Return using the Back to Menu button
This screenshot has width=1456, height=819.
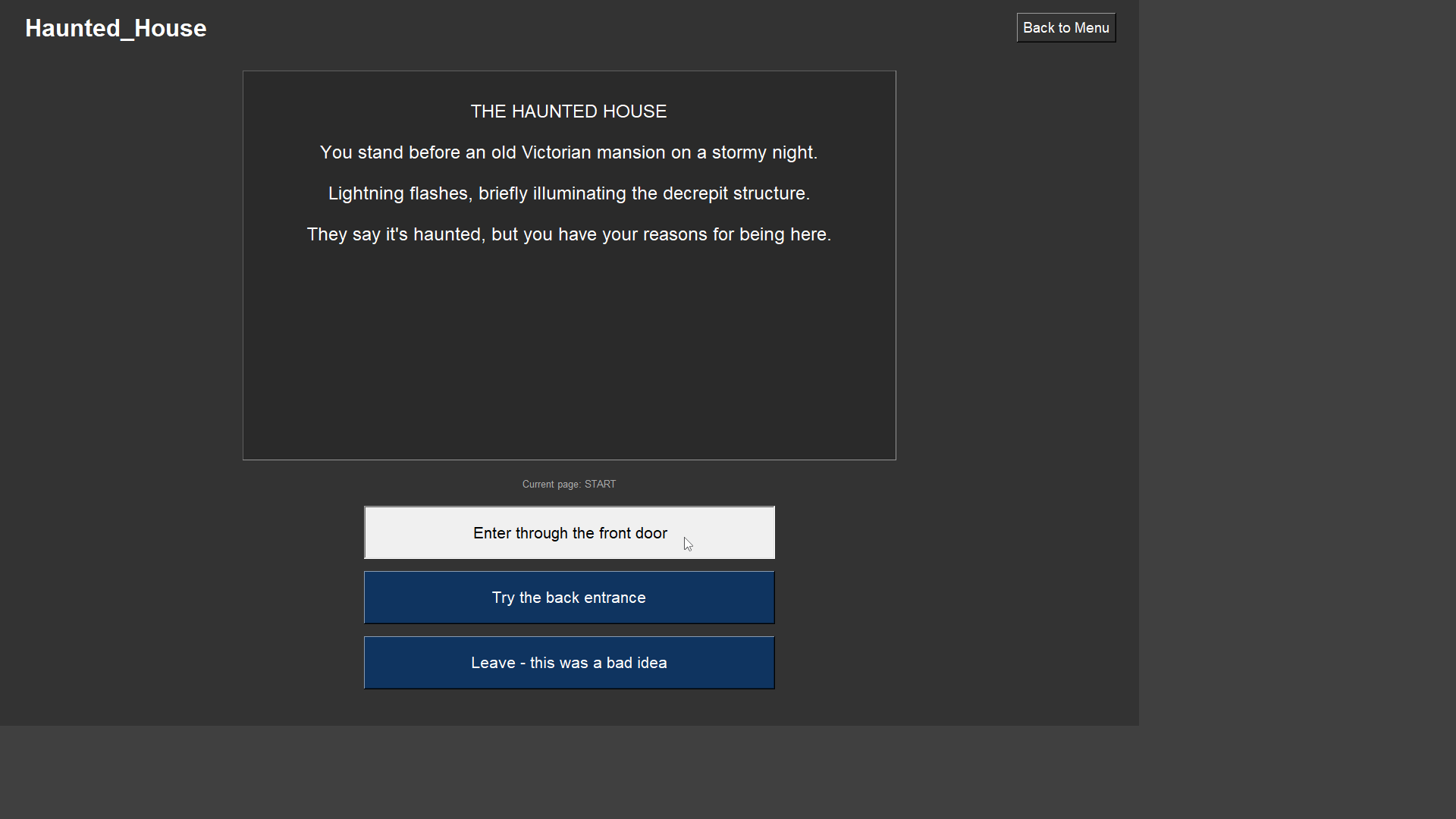coord(1065,28)
